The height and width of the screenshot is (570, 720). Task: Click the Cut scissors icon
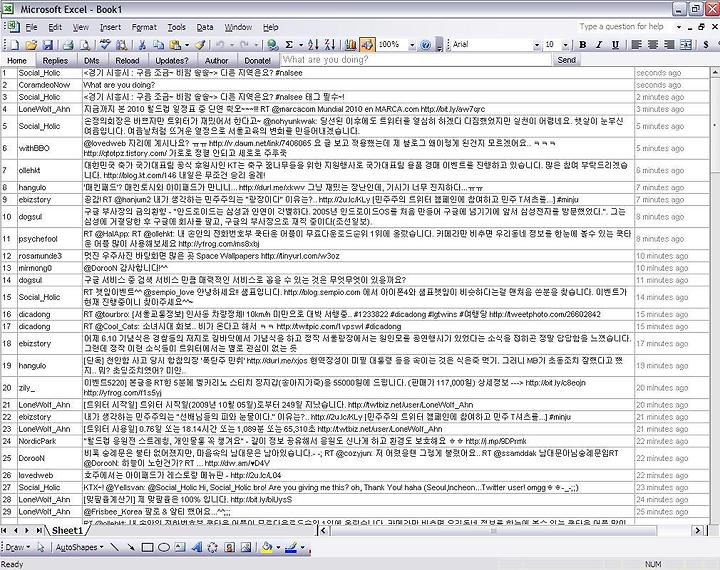[142, 45]
